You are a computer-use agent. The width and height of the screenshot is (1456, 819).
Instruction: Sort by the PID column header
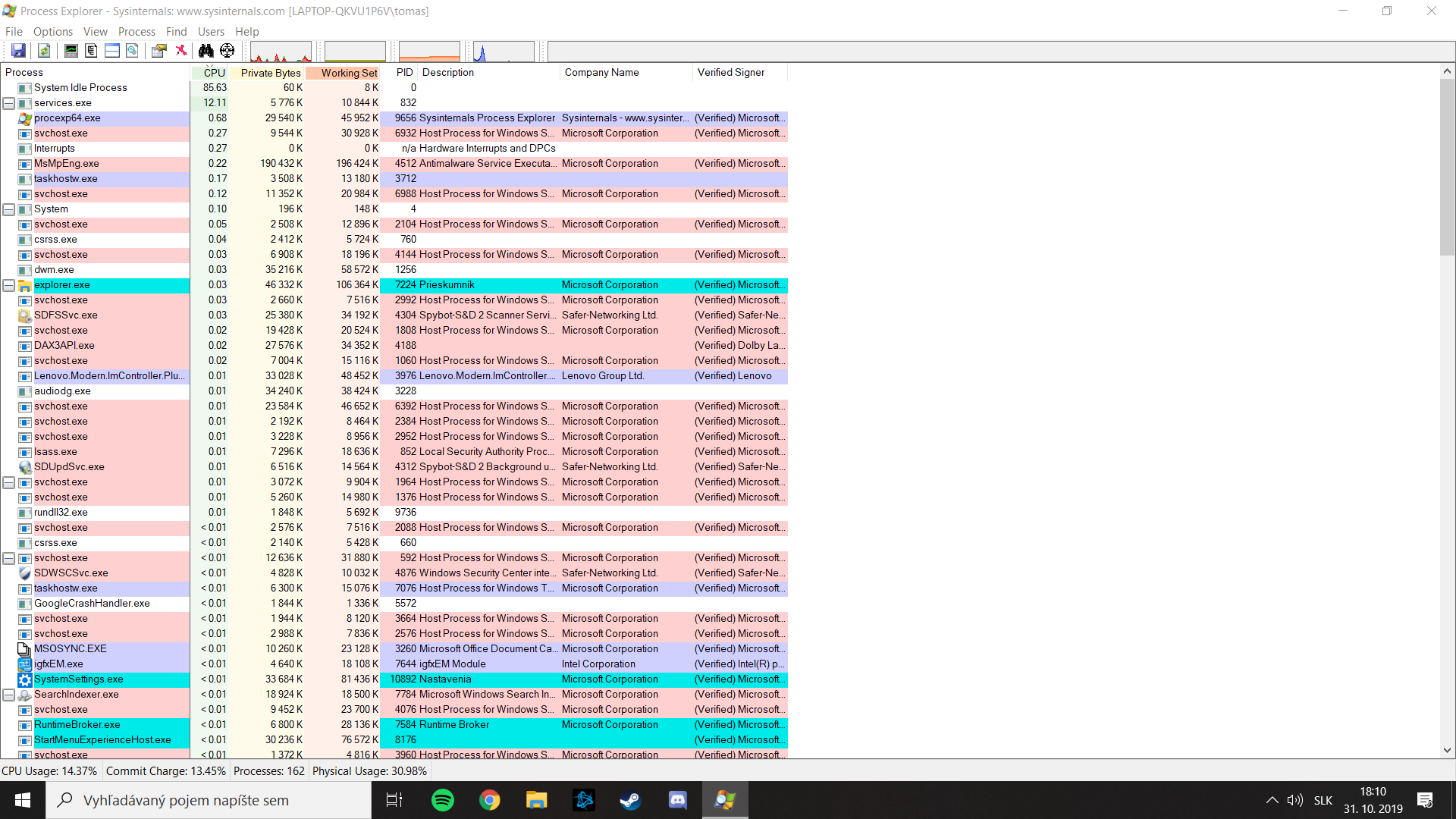pyautogui.click(x=399, y=73)
